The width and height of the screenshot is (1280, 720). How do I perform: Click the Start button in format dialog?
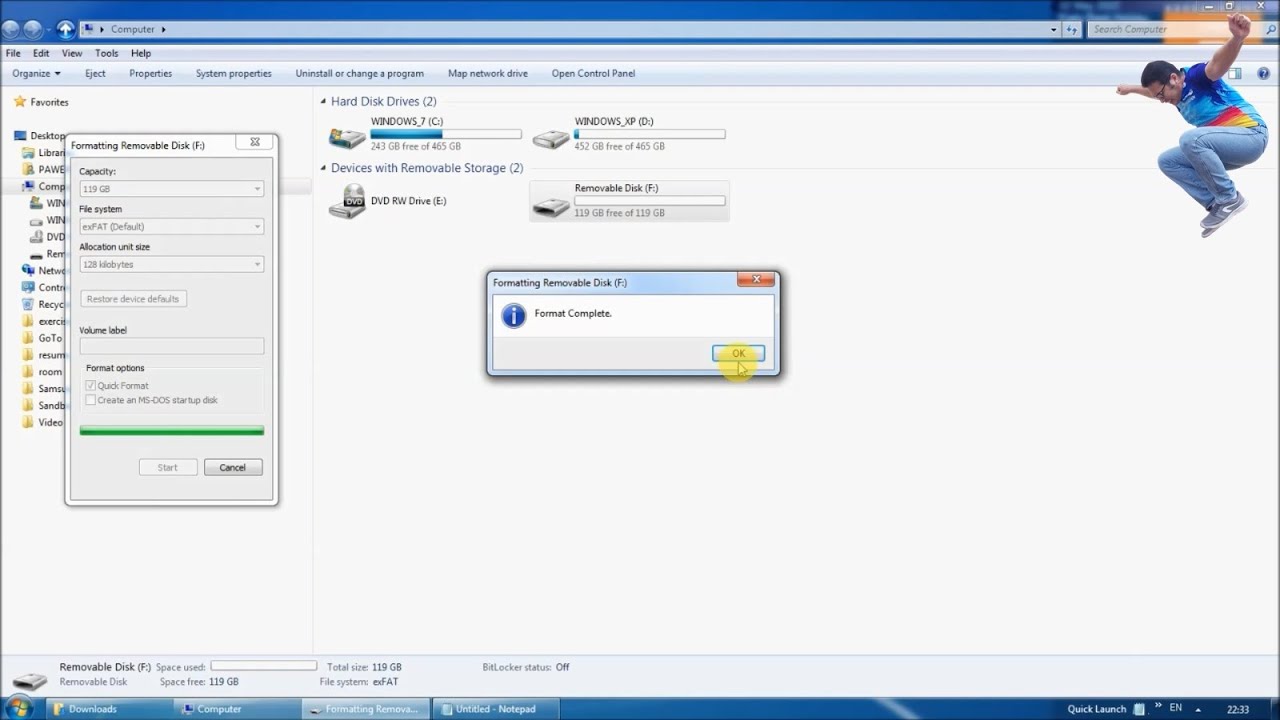[x=167, y=467]
